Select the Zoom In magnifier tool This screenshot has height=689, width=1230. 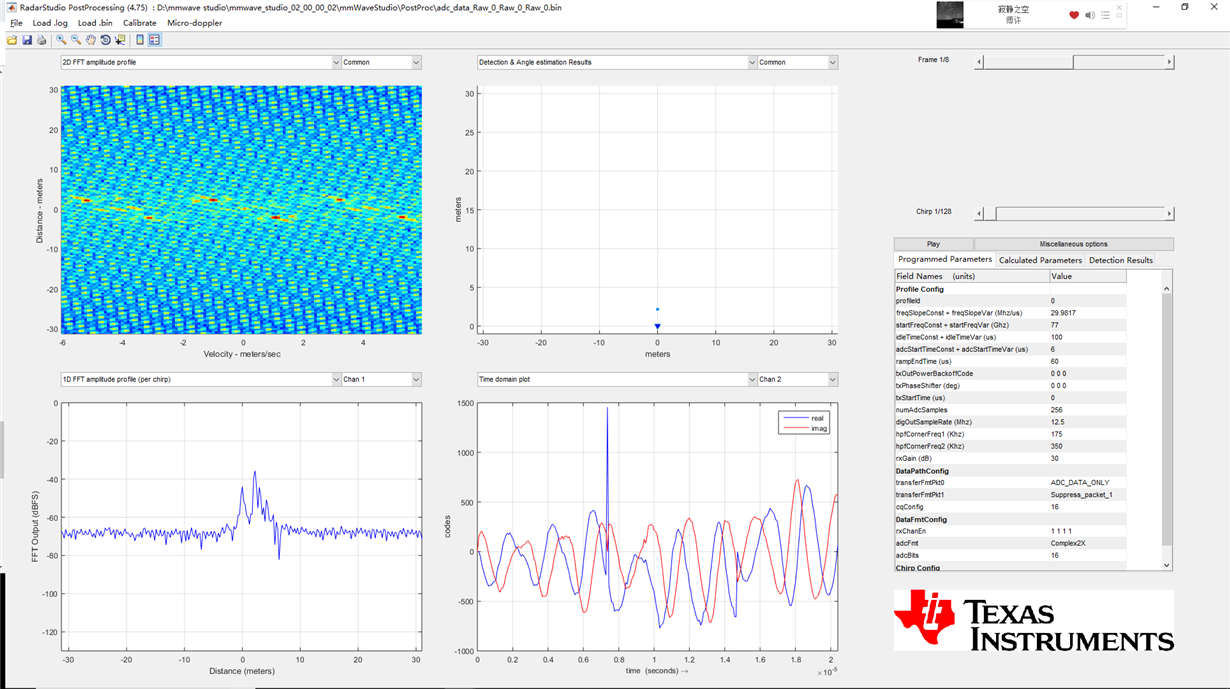point(61,40)
